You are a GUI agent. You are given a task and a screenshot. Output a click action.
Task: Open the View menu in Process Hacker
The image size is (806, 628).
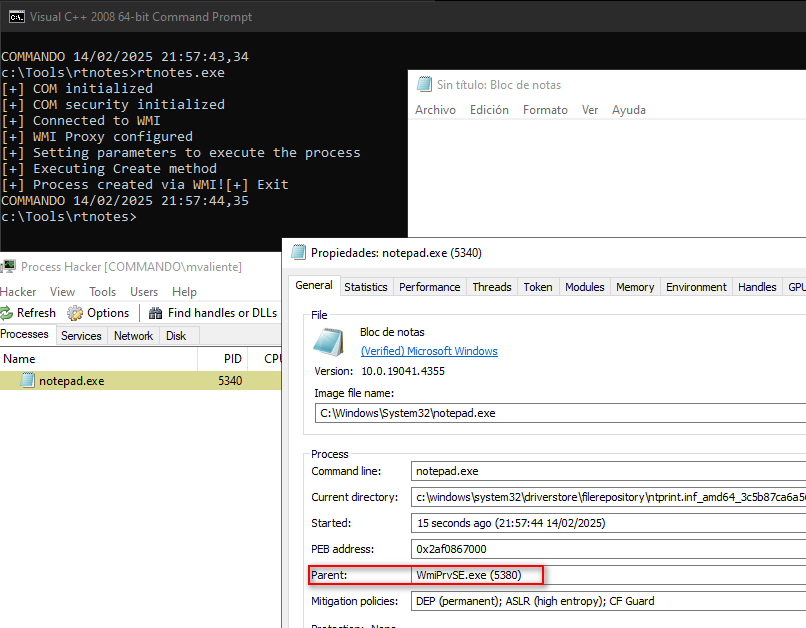[62, 292]
